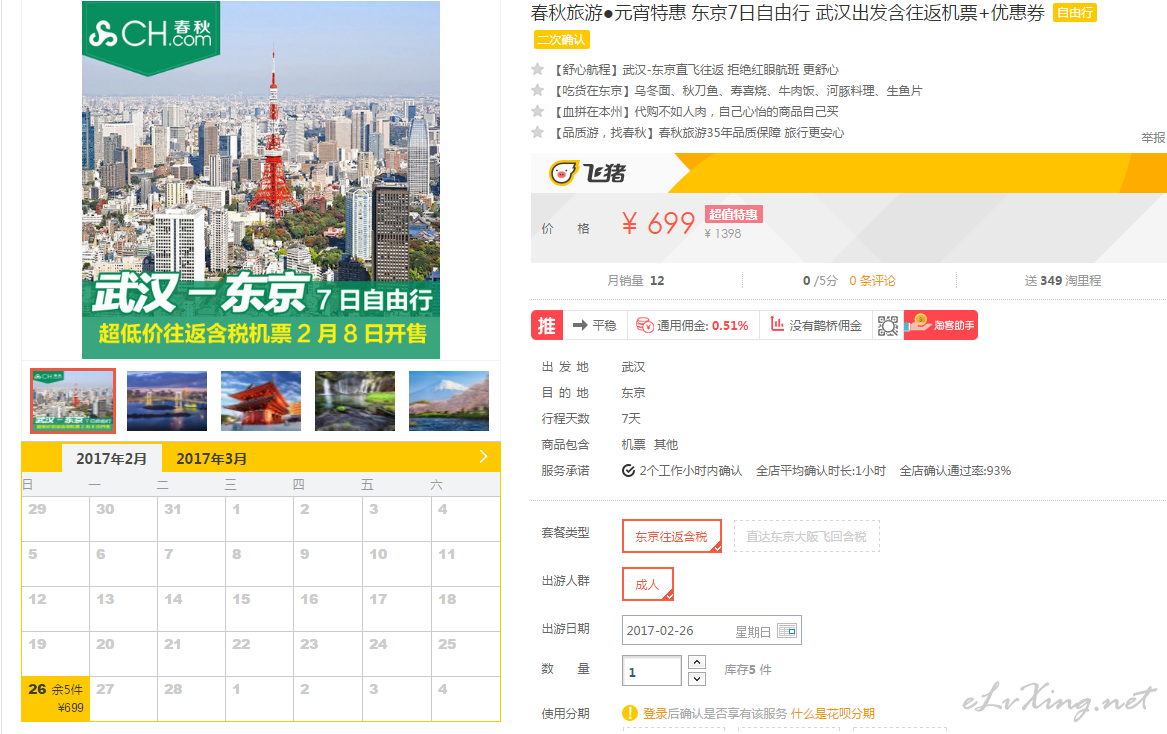Viewport: 1167px width, 734px height.
Task: Click the red 推 promotion icon
Action: pyautogui.click(x=547, y=325)
